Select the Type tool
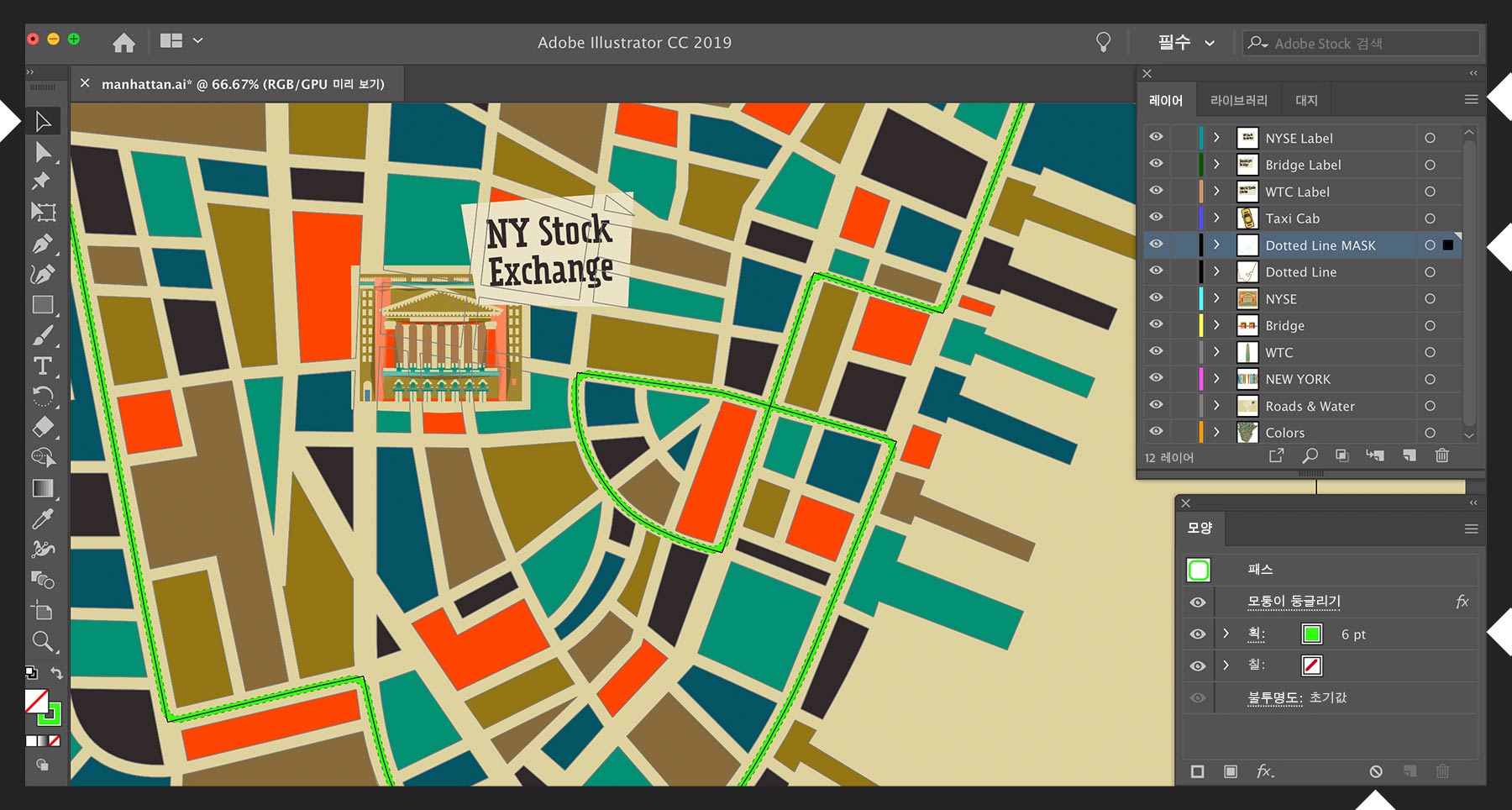Screen dimensions: 1512x810 pyautogui.click(x=42, y=366)
